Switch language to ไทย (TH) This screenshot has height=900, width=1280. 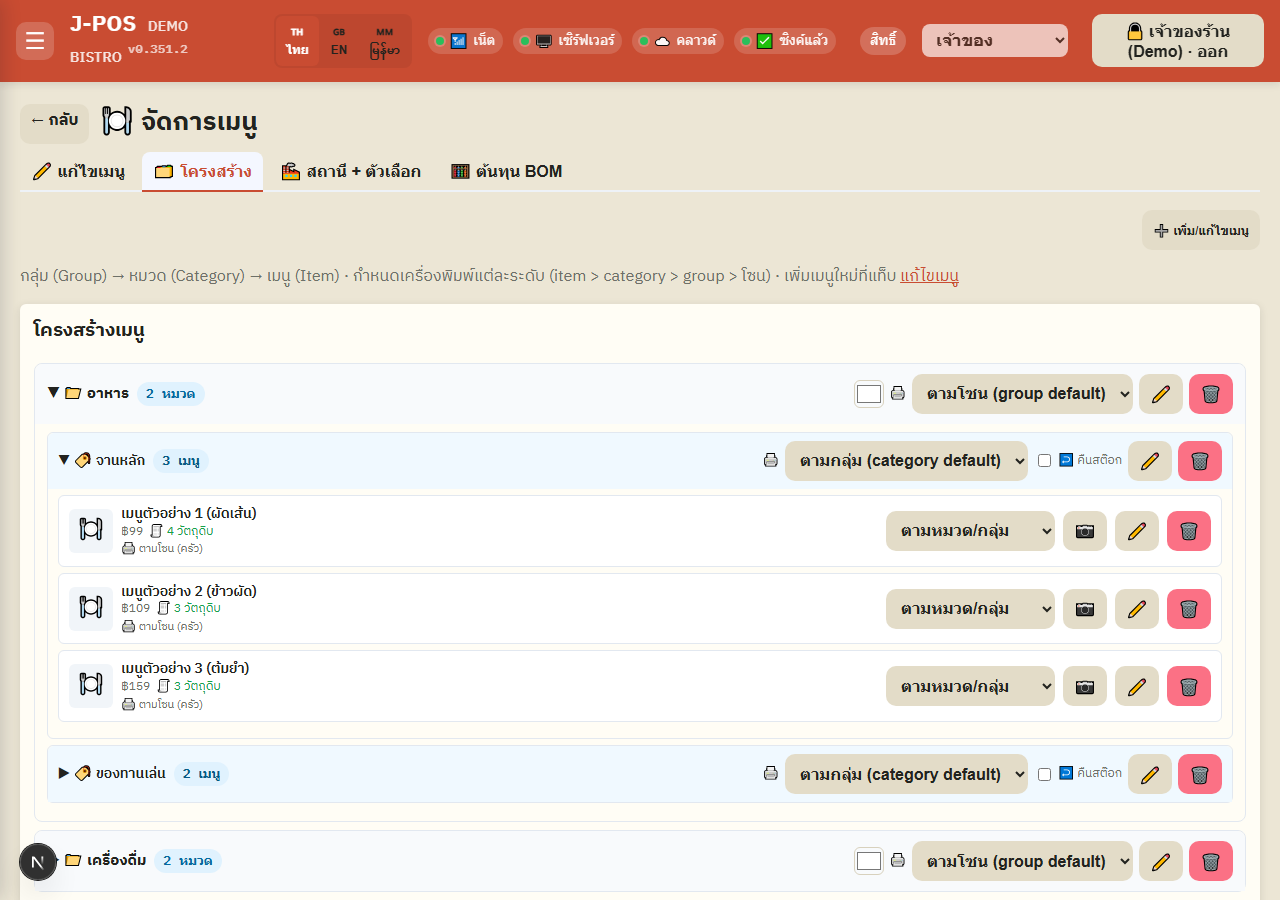(x=297, y=41)
